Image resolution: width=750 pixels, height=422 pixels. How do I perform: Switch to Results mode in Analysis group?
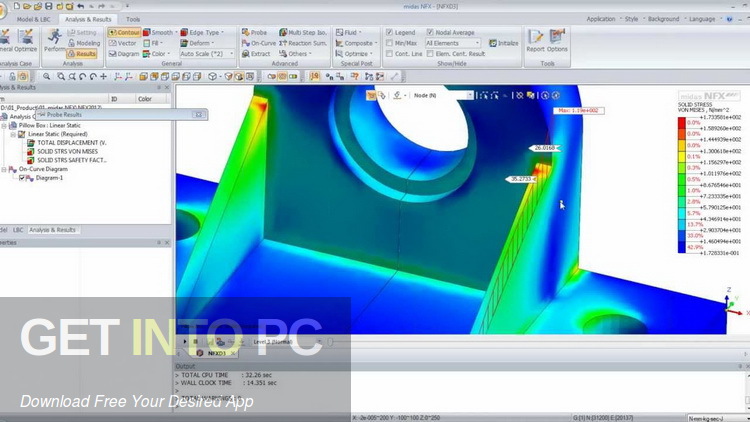[x=82, y=54]
